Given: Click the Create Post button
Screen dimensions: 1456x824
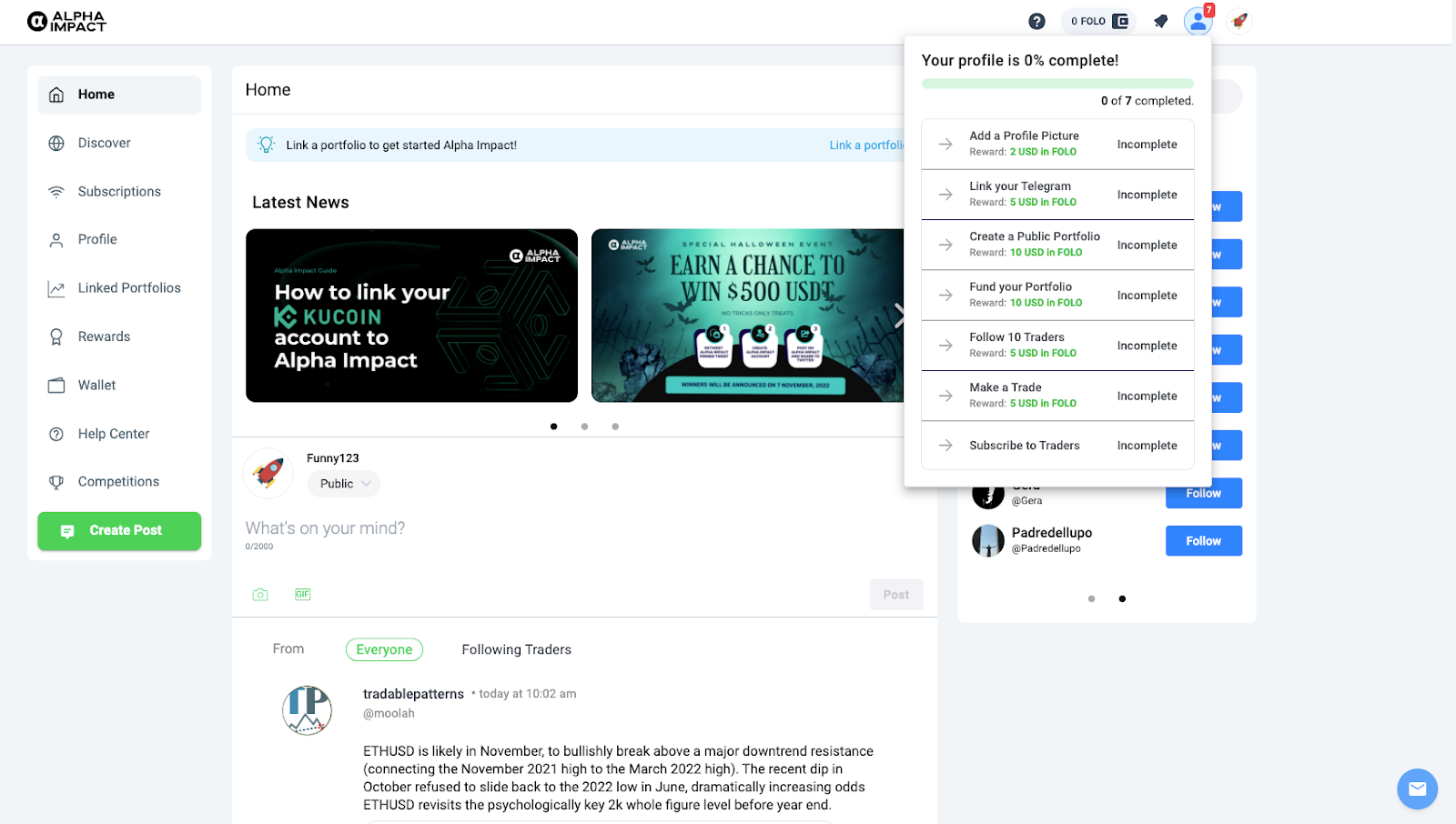Looking at the screenshot, I should [x=119, y=531].
